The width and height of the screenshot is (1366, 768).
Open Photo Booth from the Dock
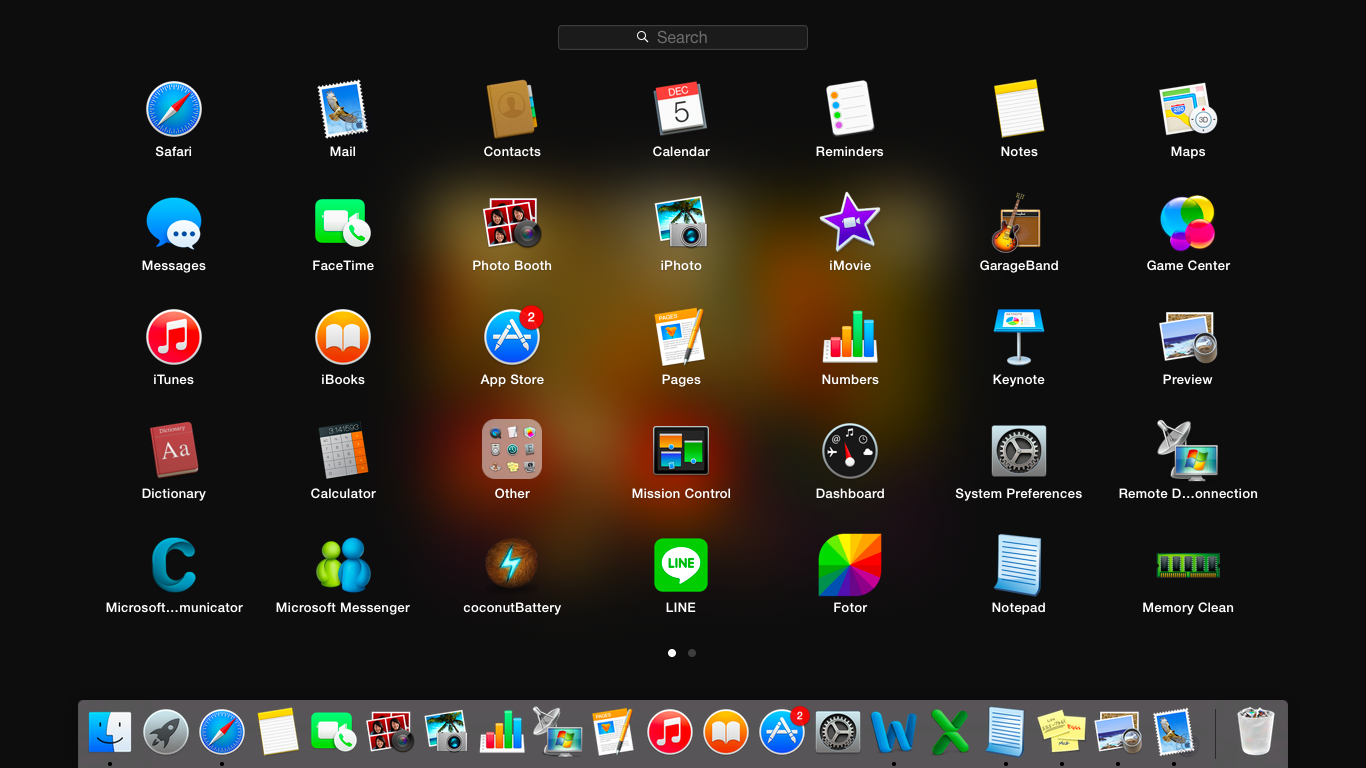click(390, 732)
